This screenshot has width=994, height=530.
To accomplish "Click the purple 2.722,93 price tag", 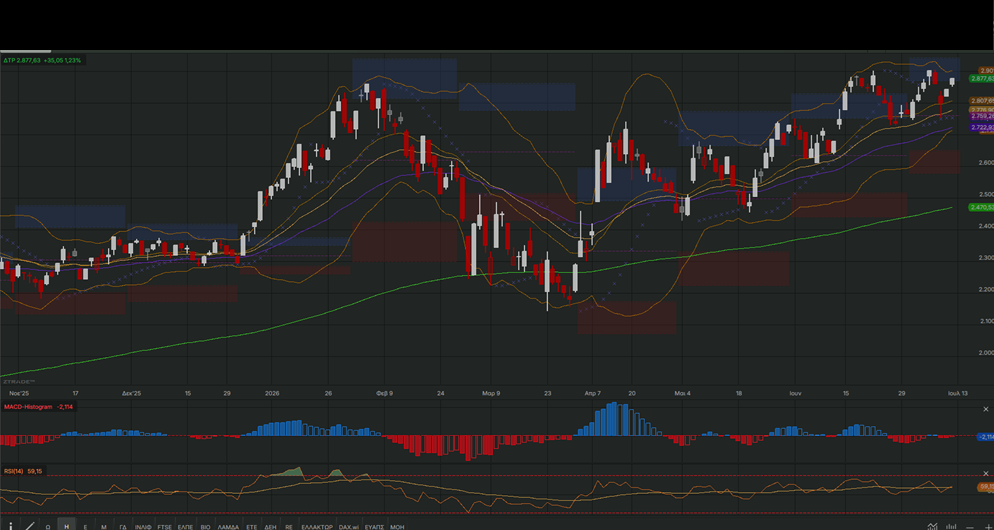I will [982, 127].
